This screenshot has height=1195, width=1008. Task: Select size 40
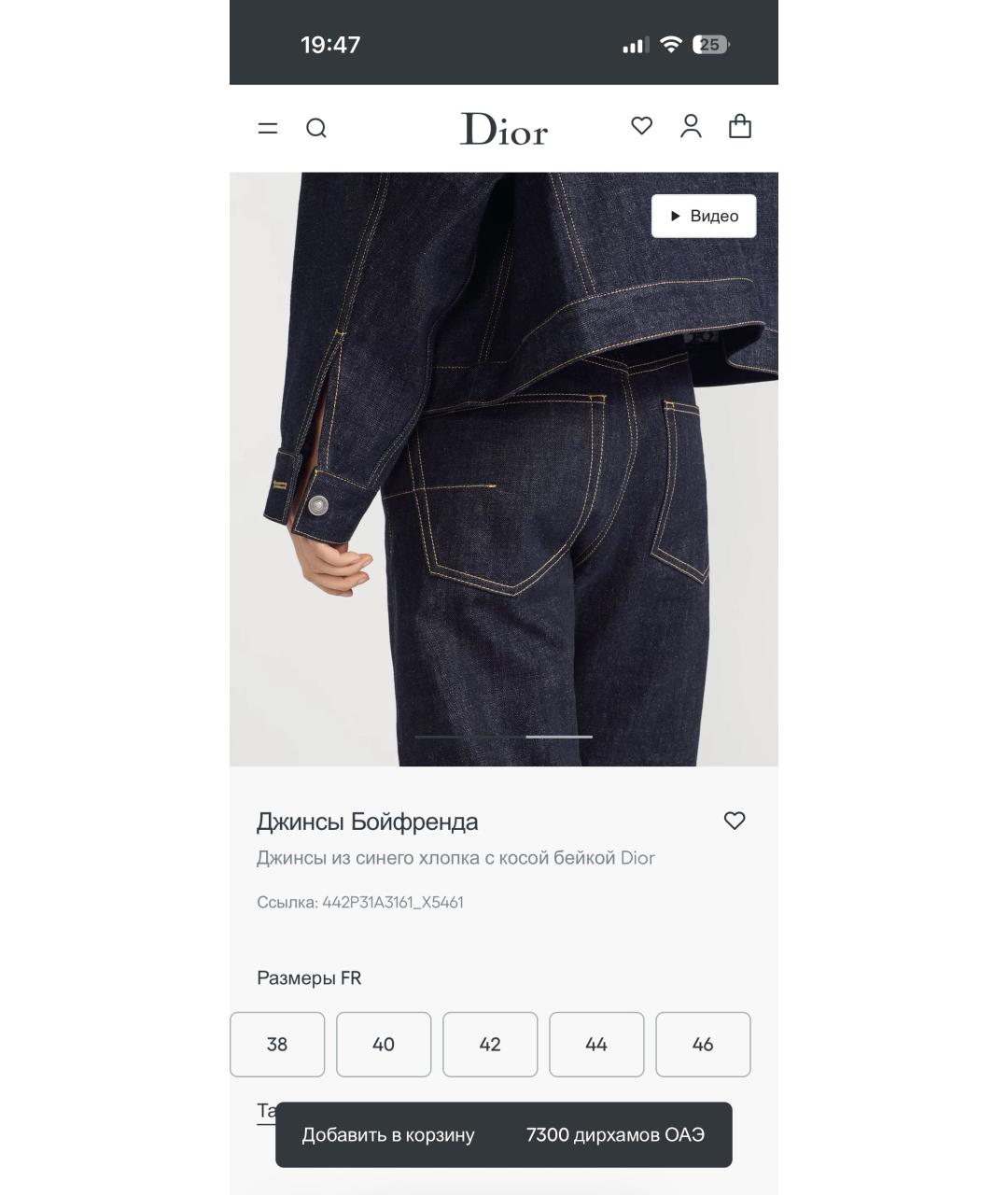384,1044
